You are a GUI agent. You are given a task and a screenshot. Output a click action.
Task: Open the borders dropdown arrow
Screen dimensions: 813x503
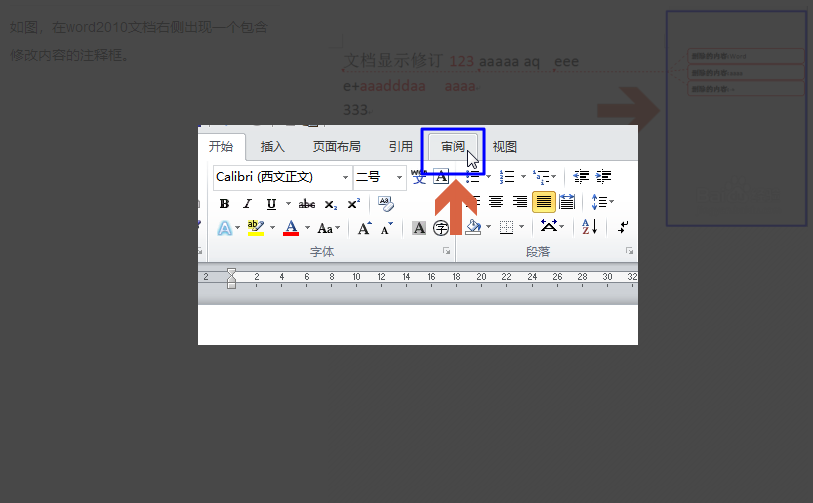point(522,227)
